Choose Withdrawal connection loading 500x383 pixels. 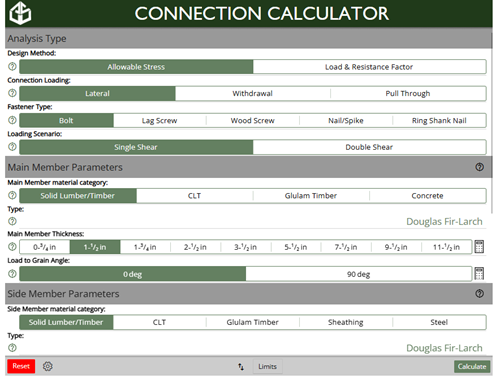(253, 94)
